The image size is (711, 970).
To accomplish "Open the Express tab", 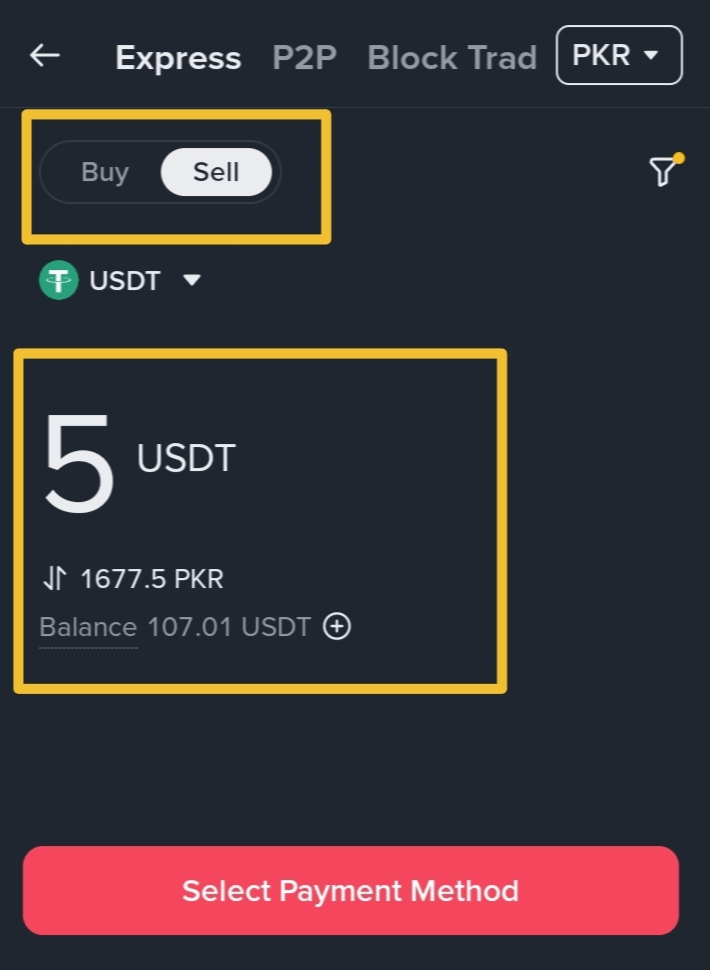I will pos(178,58).
